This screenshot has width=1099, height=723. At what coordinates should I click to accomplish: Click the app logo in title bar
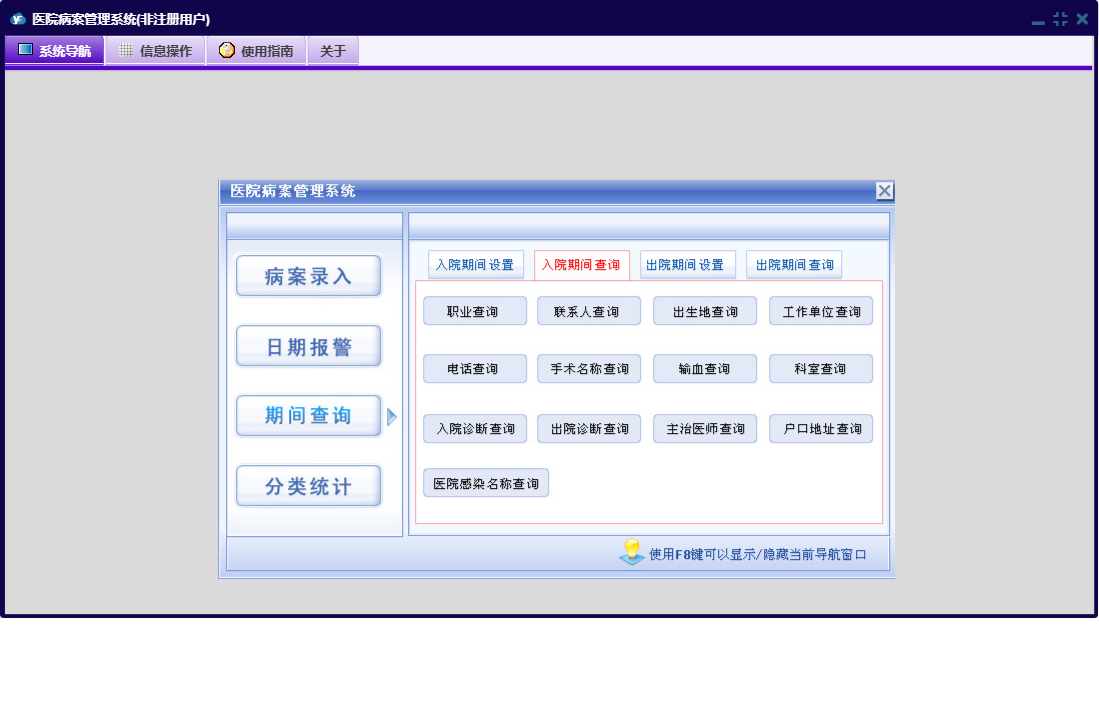coord(18,19)
